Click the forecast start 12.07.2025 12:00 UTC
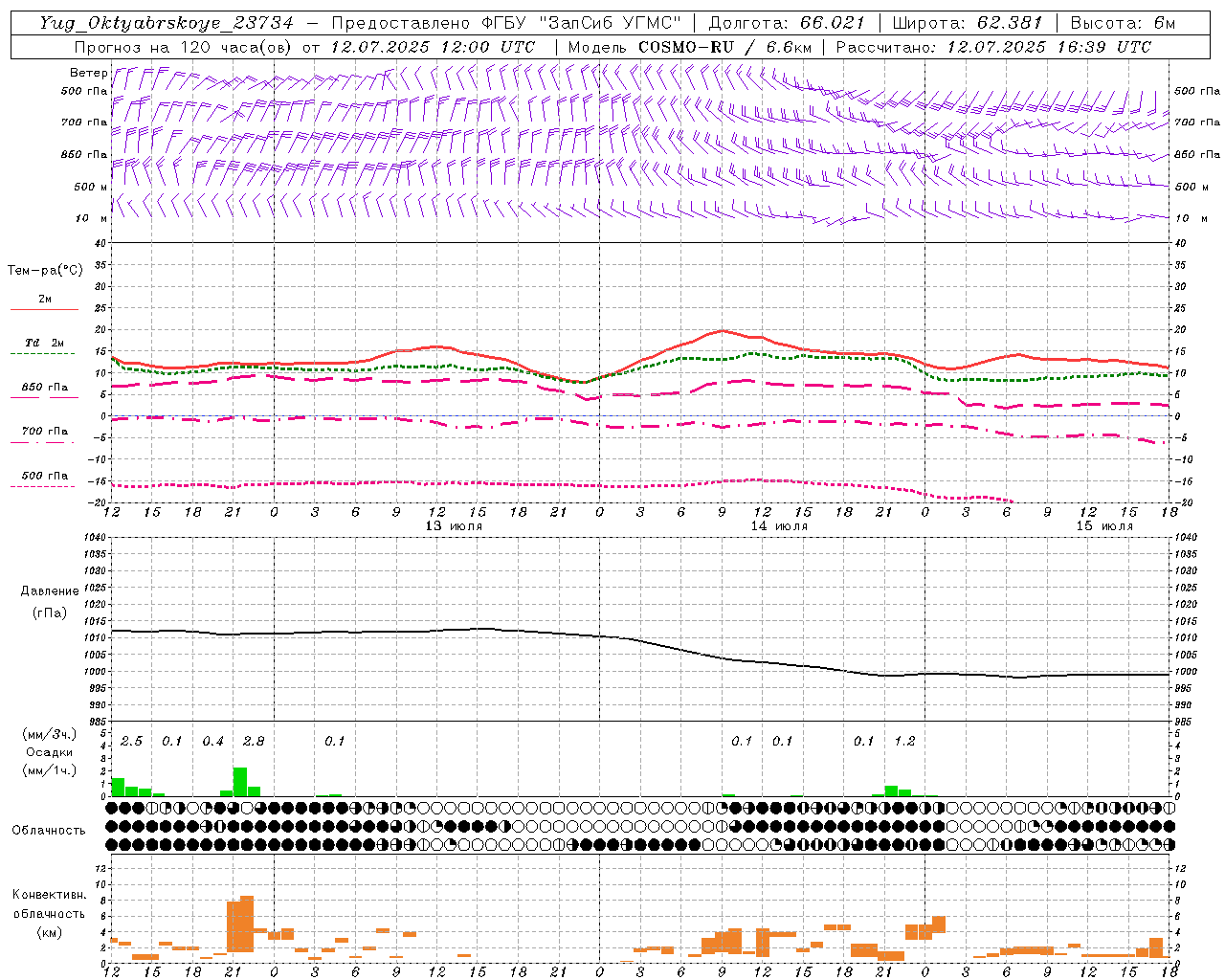This screenshot has width=1225, height=980. pyautogui.click(x=432, y=47)
